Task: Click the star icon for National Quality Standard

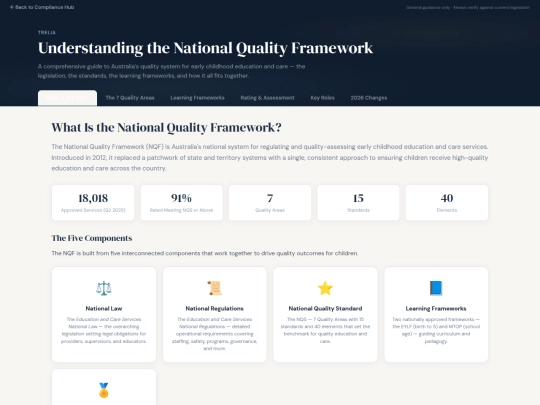Action: (325, 288)
